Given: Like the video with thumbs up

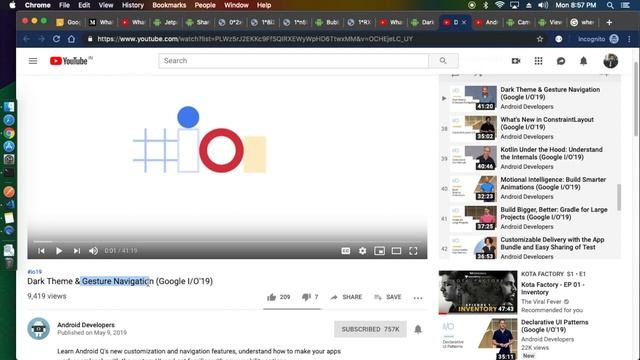Looking at the screenshot, I should point(272,297).
